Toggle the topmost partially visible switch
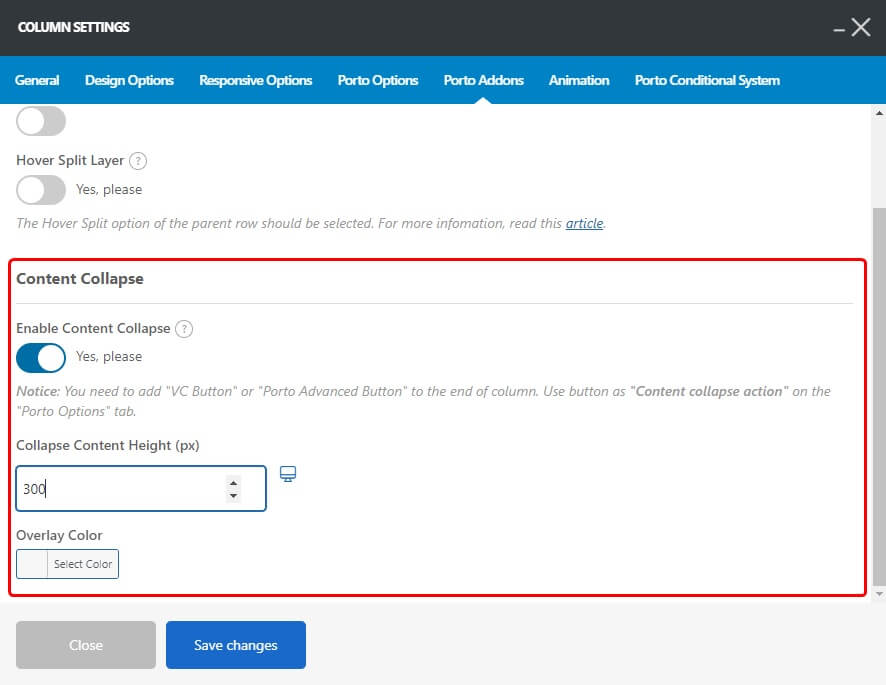 click(41, 122)
